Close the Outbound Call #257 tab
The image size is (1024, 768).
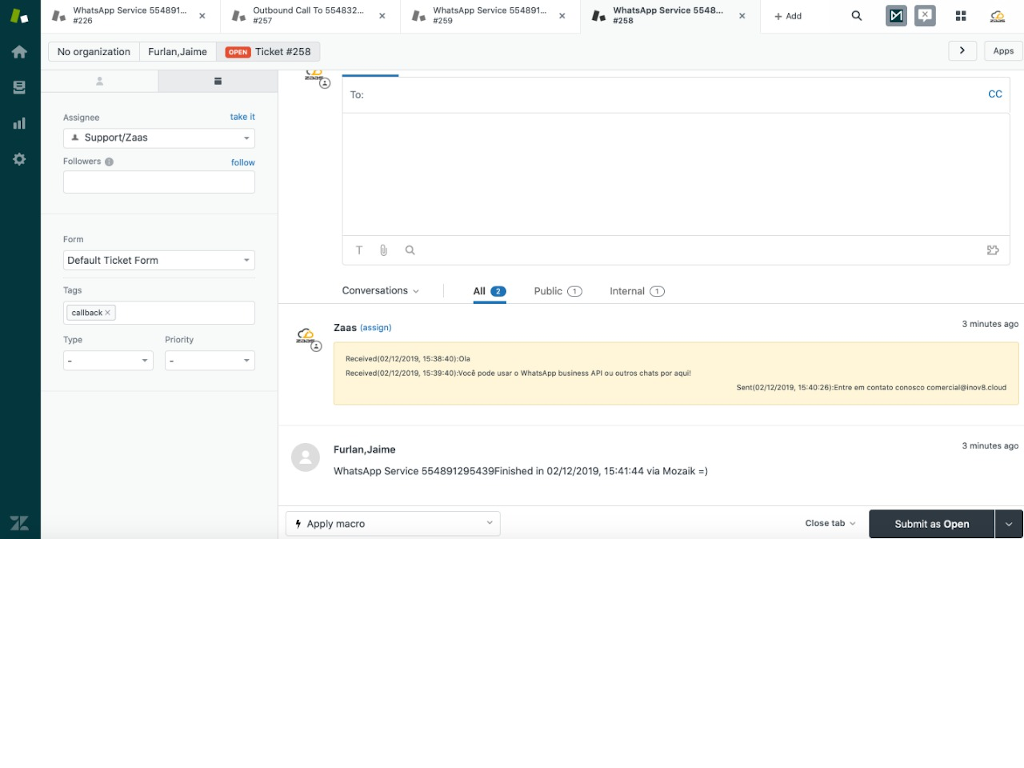(x=382, y=16)
